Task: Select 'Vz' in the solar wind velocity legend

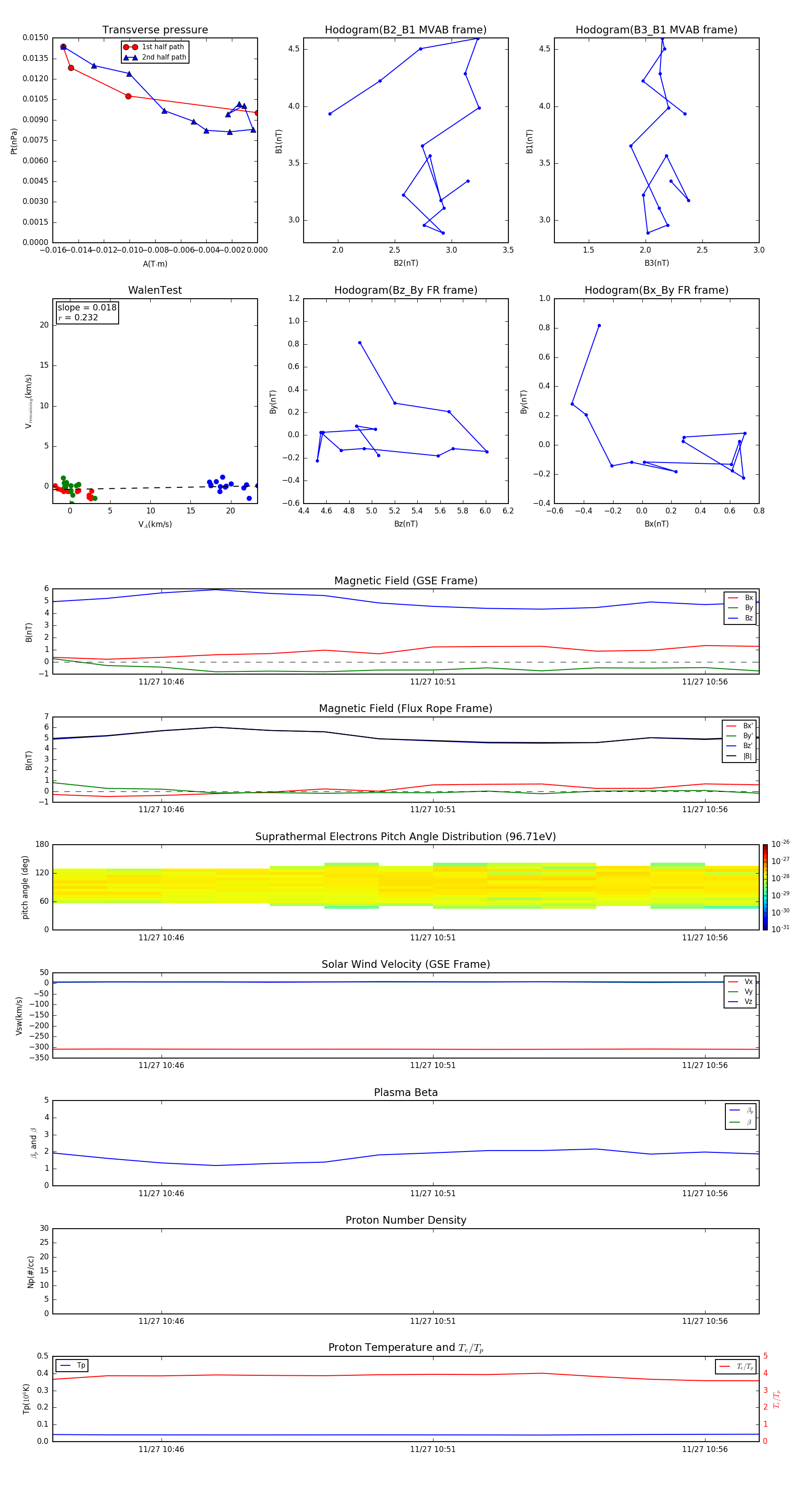Action: coord(740,1002)
